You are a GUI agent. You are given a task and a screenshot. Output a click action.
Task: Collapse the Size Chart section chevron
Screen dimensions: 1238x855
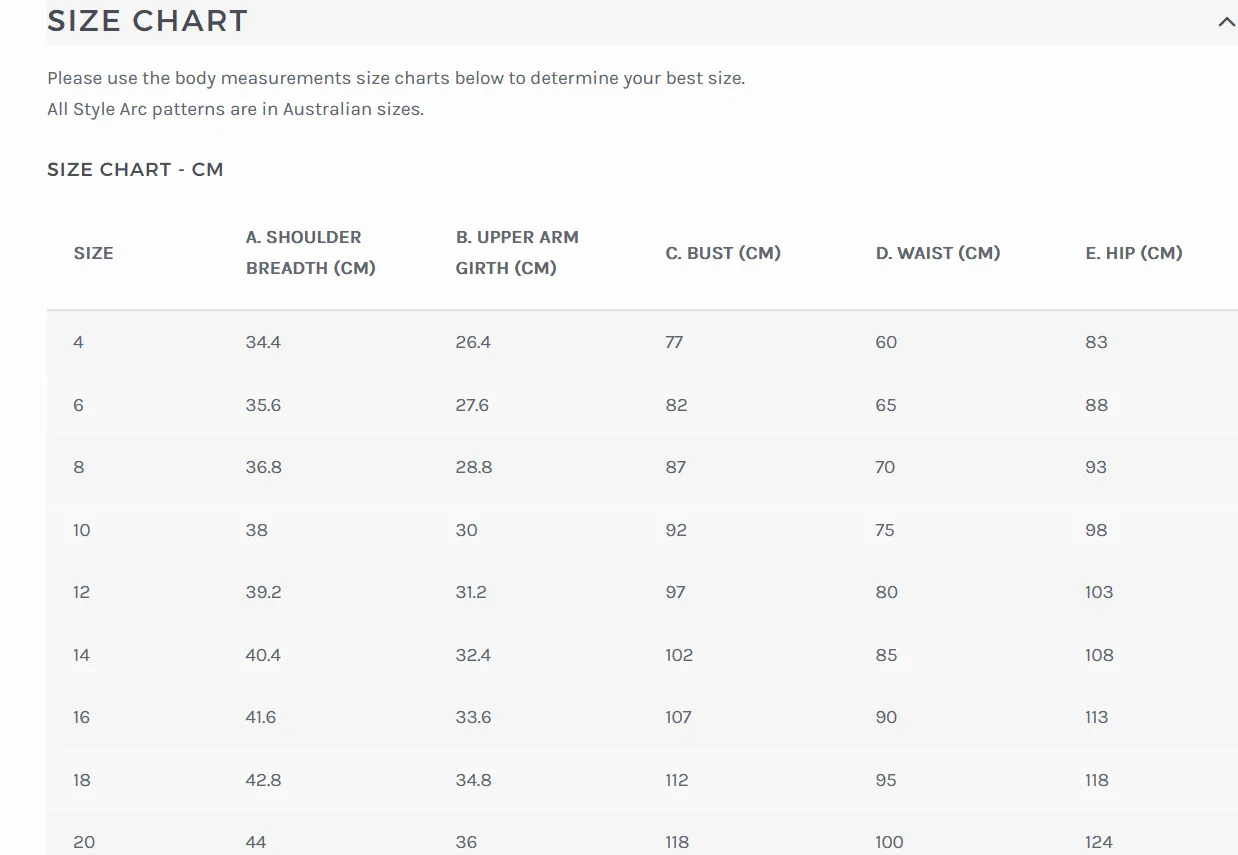tap(1226, 22)
